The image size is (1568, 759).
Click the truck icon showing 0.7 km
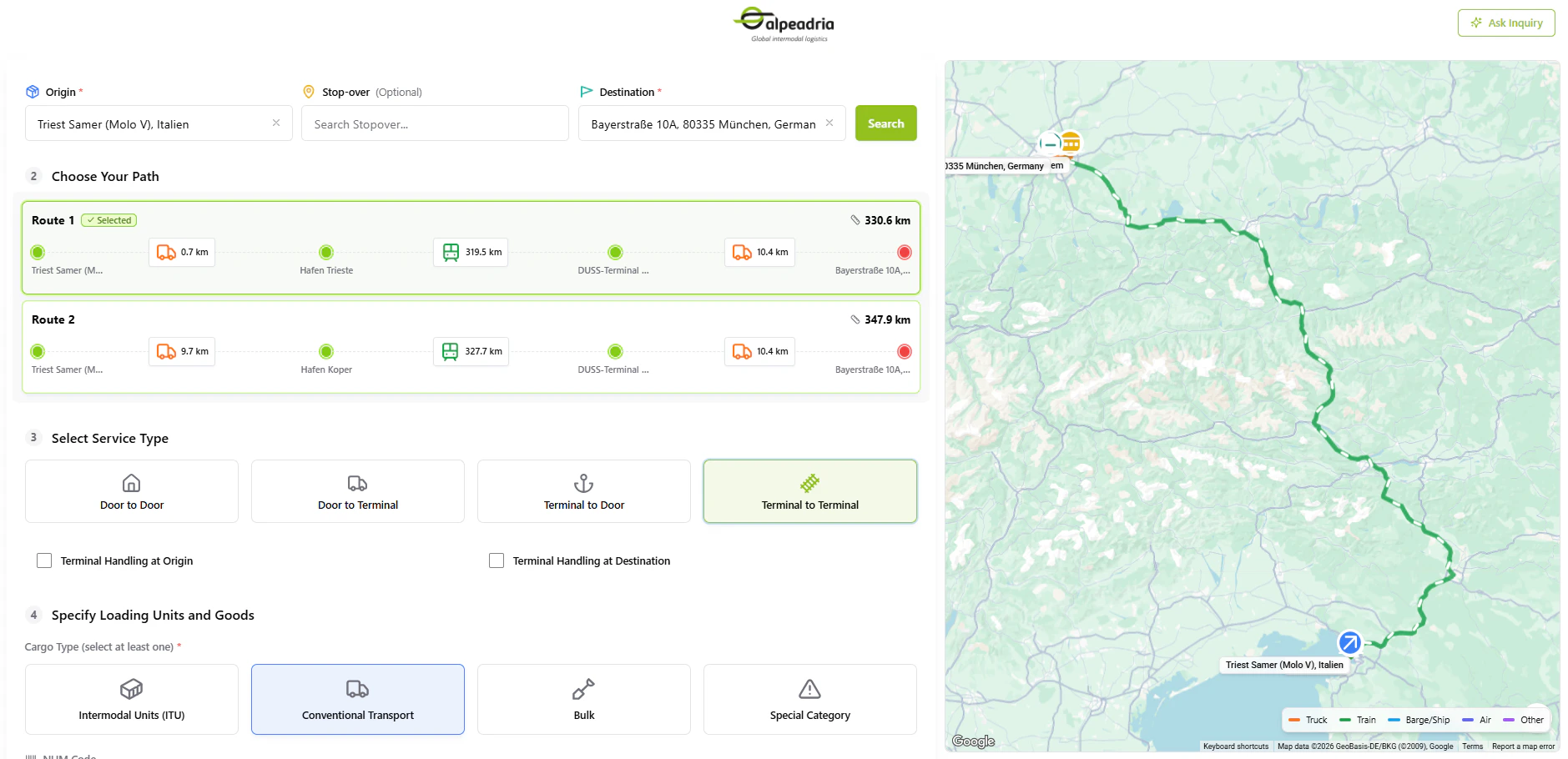(164, 252)
